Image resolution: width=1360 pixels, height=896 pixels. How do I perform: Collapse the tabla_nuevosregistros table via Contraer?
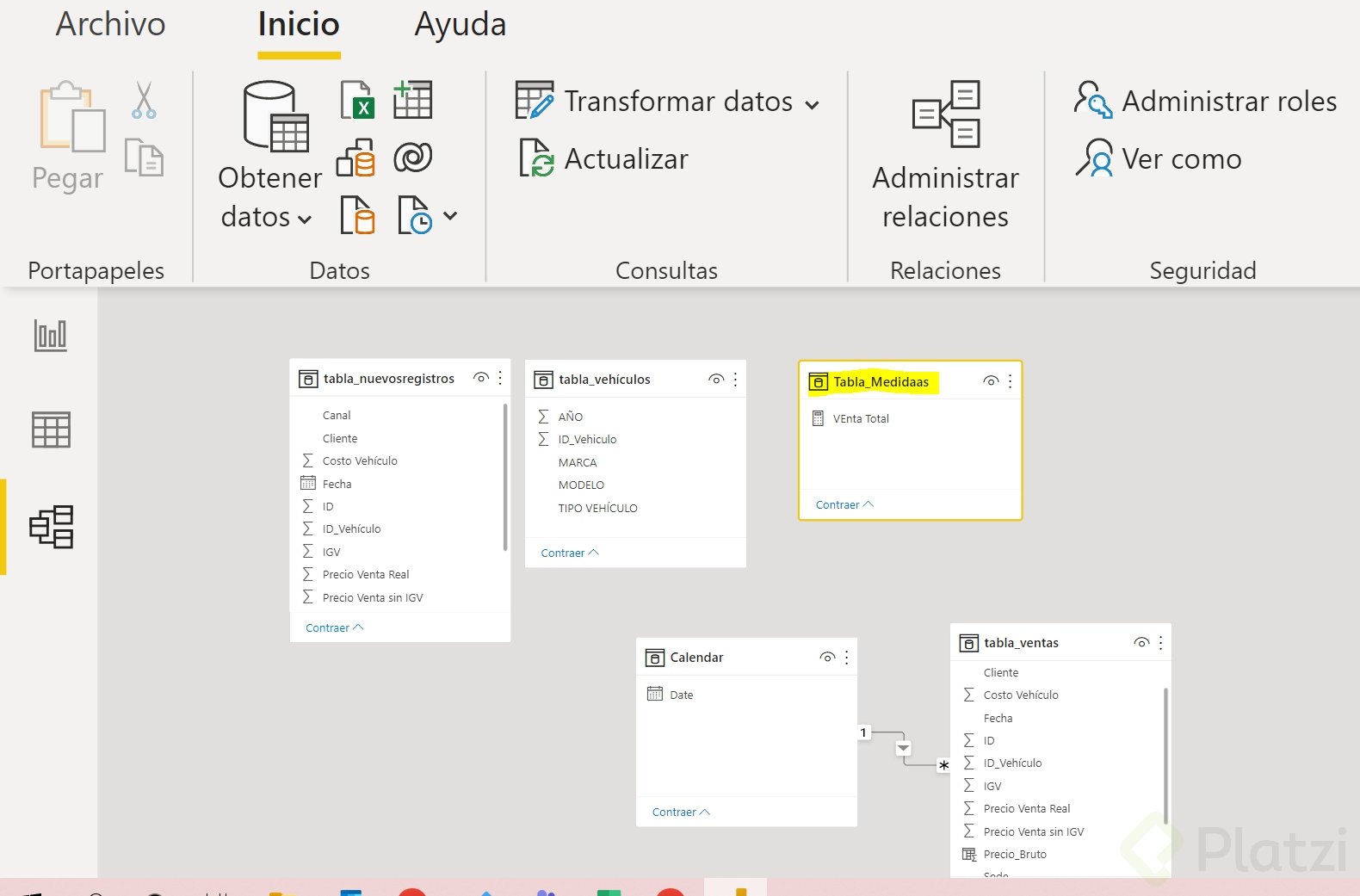click(x=334, y=628)
